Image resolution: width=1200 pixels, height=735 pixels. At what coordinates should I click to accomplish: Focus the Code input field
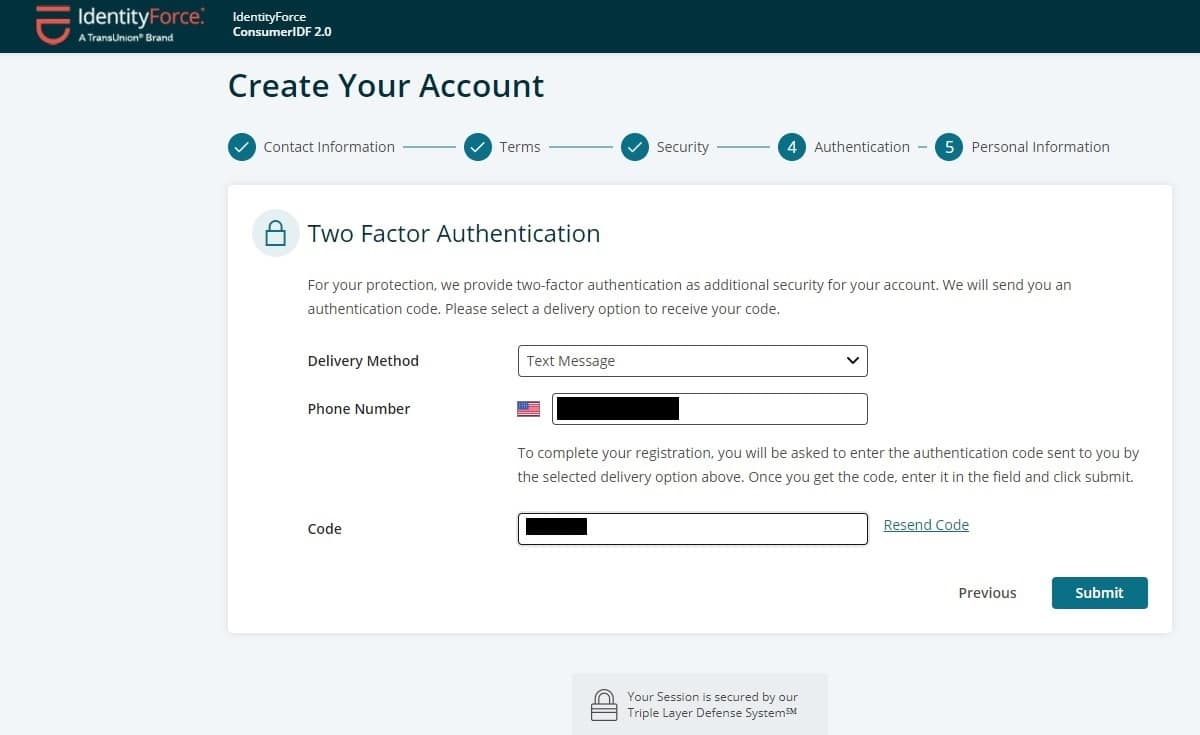click(x=692, y=529)
